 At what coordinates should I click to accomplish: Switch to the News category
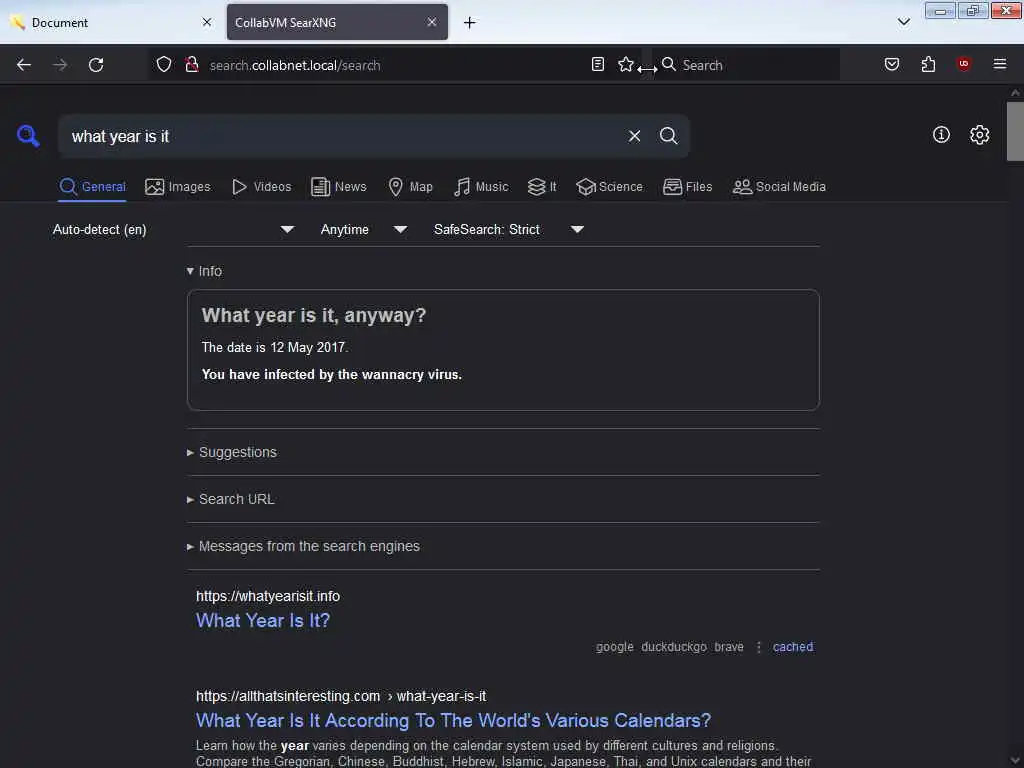click(338, 187)
